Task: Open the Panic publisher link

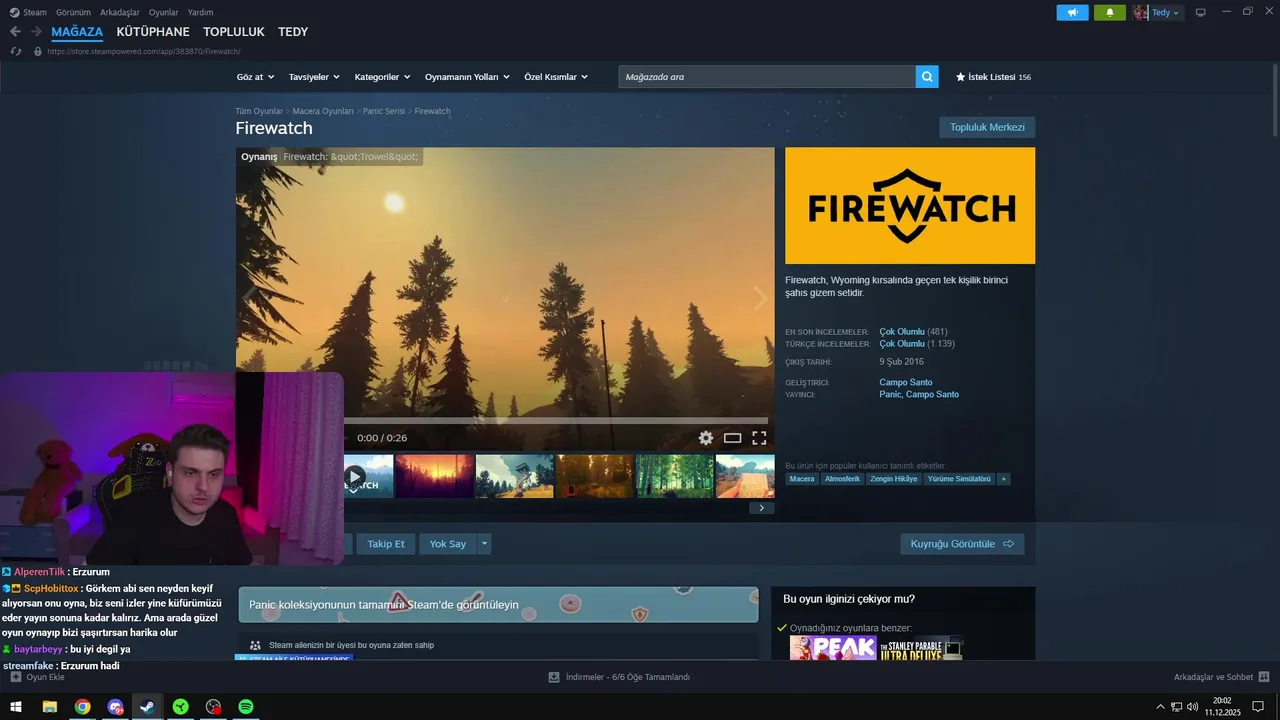Action: pos(890,394)
